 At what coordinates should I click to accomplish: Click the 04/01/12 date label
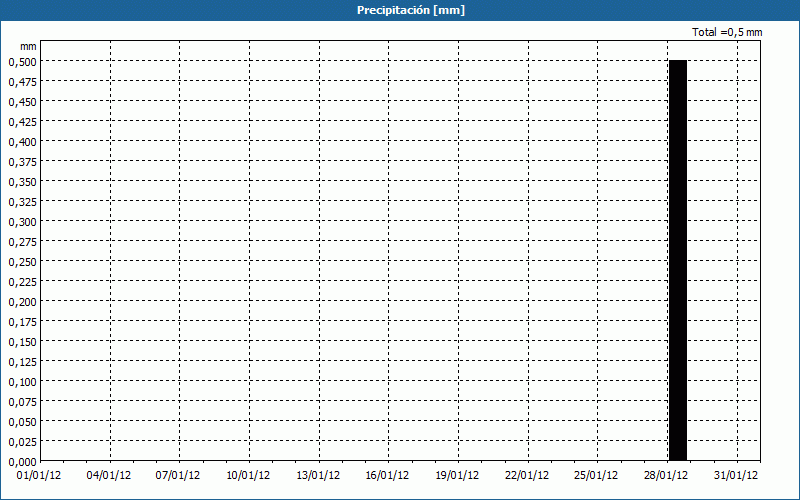[x=109, y=476]
